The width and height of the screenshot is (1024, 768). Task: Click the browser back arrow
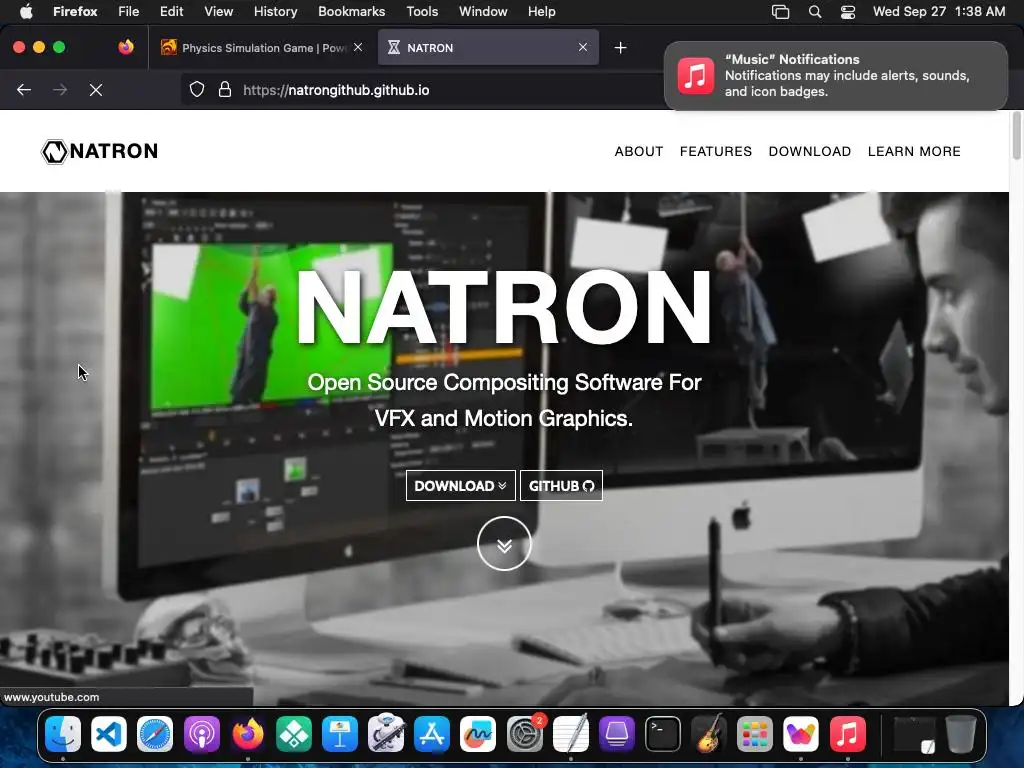pyautogui.click(x=24, y=90)
